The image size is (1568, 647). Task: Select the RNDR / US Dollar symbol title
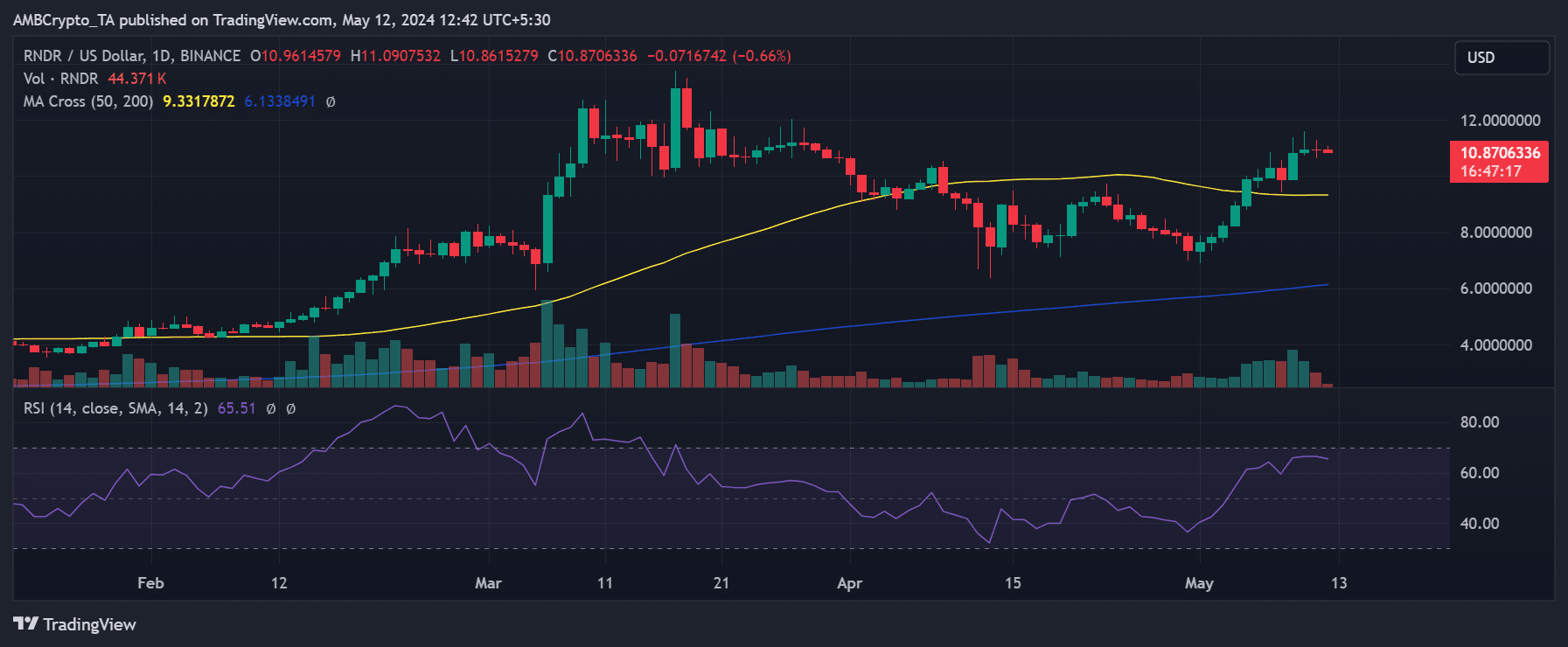point(131,56)
